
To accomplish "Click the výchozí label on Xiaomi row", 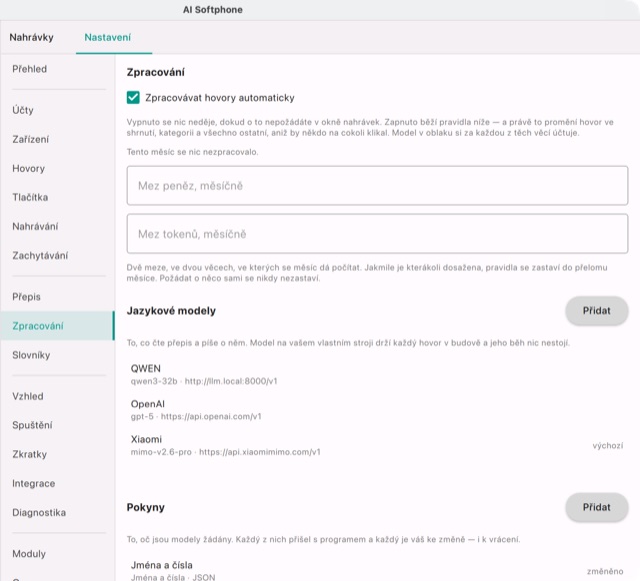I will click(608, 445).
